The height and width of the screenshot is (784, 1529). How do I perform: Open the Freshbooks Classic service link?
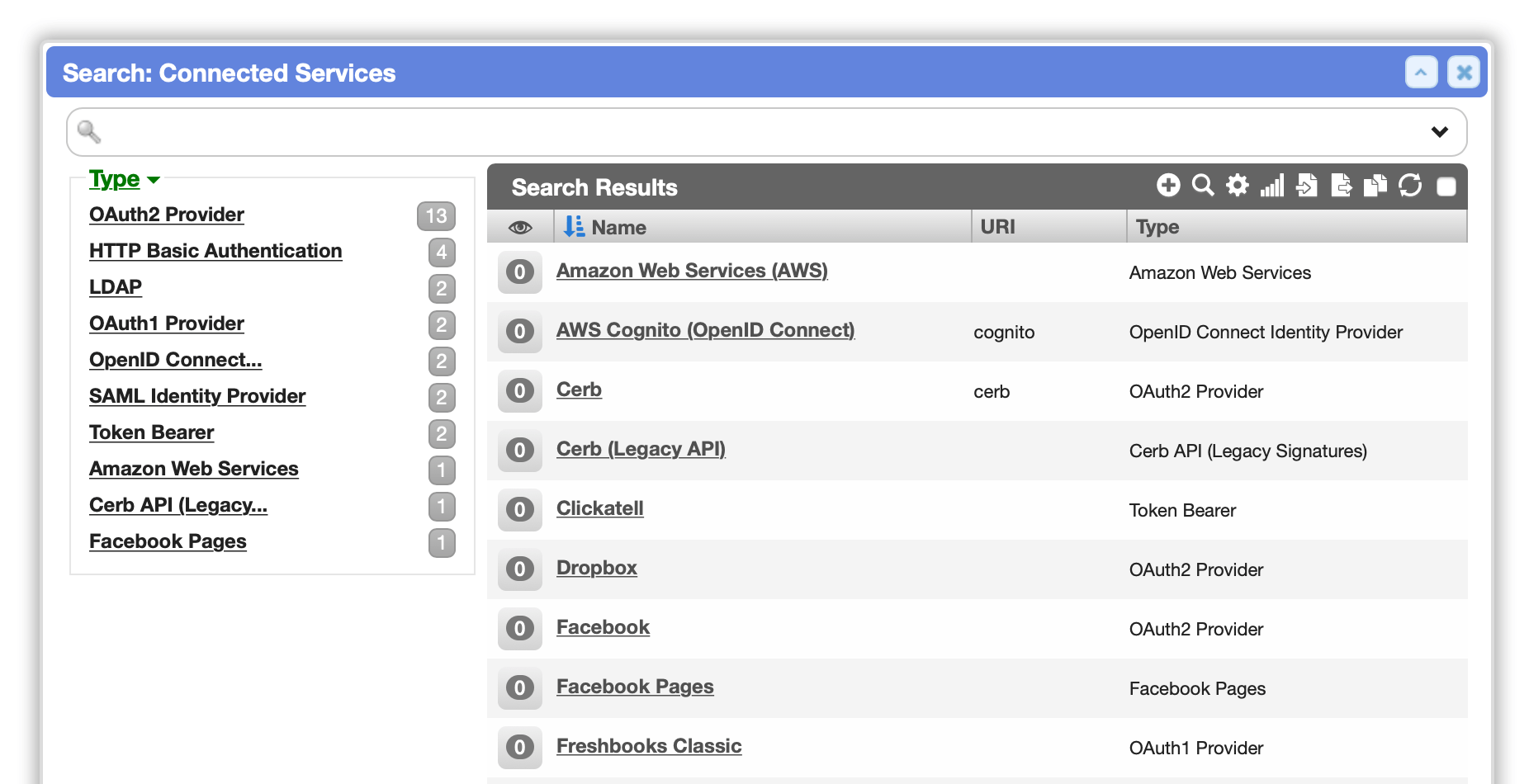(649, 746)
